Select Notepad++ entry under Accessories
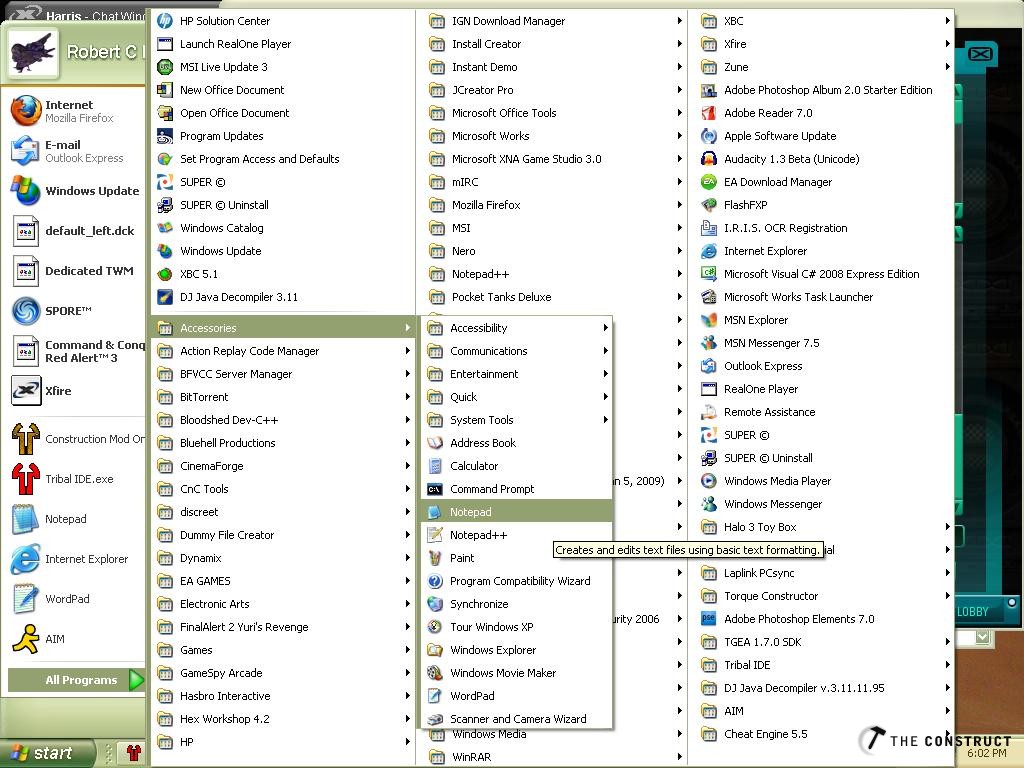1024x768 pixels. pos(517,535)
